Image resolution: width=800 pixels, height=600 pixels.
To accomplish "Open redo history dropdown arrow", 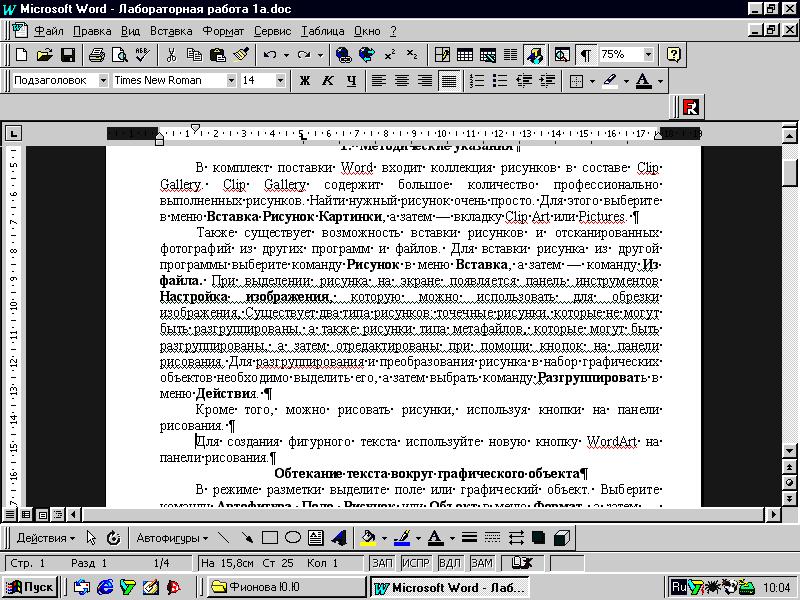I will point(320,55).
